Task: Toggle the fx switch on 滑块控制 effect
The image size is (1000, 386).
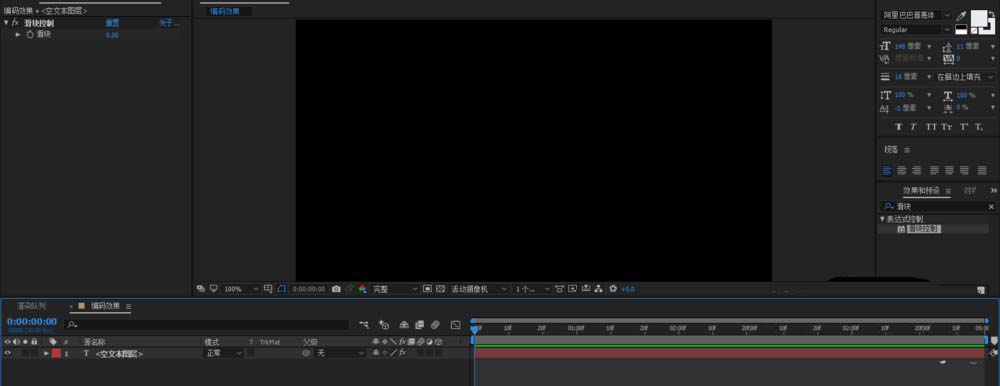Action: point(15,23)
